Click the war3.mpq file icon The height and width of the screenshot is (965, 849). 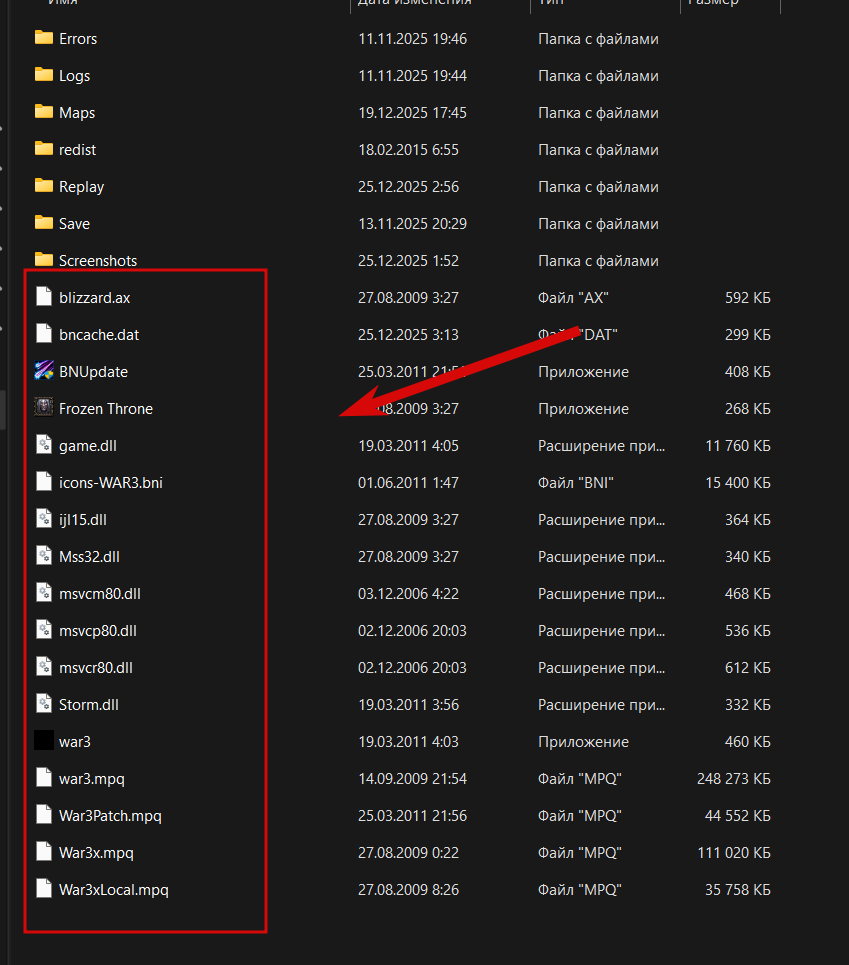coord(44,777)
